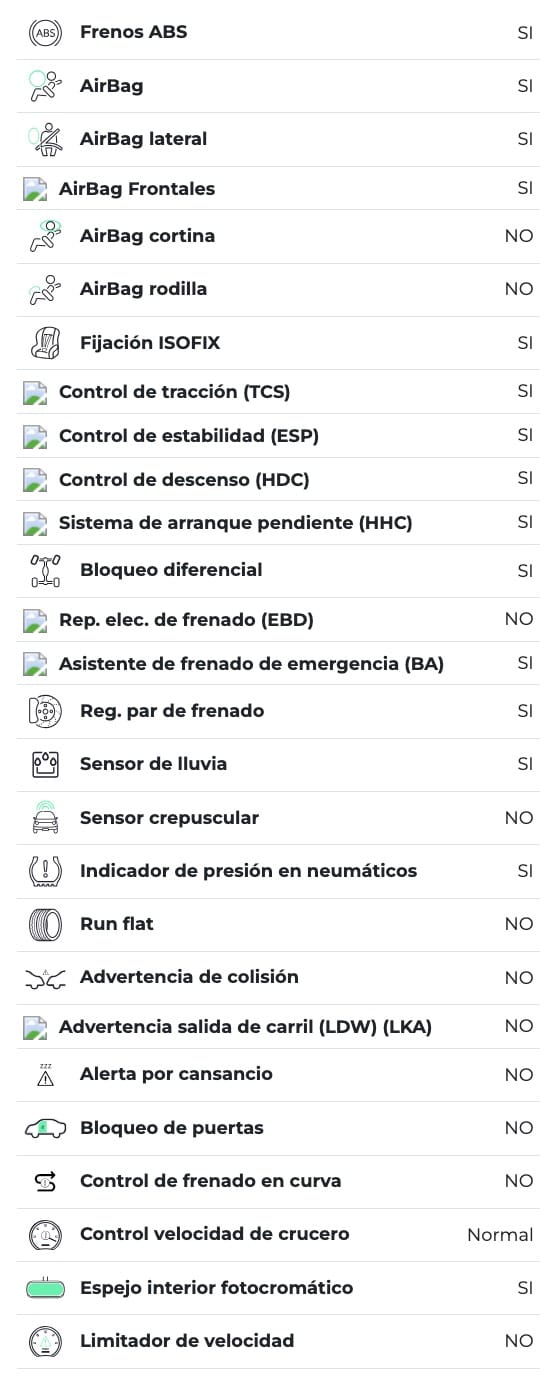Click the Limitador de velocidad gauge icon
The height and width of the screenshot is (1384, 556).
(x=45, y=1341)
